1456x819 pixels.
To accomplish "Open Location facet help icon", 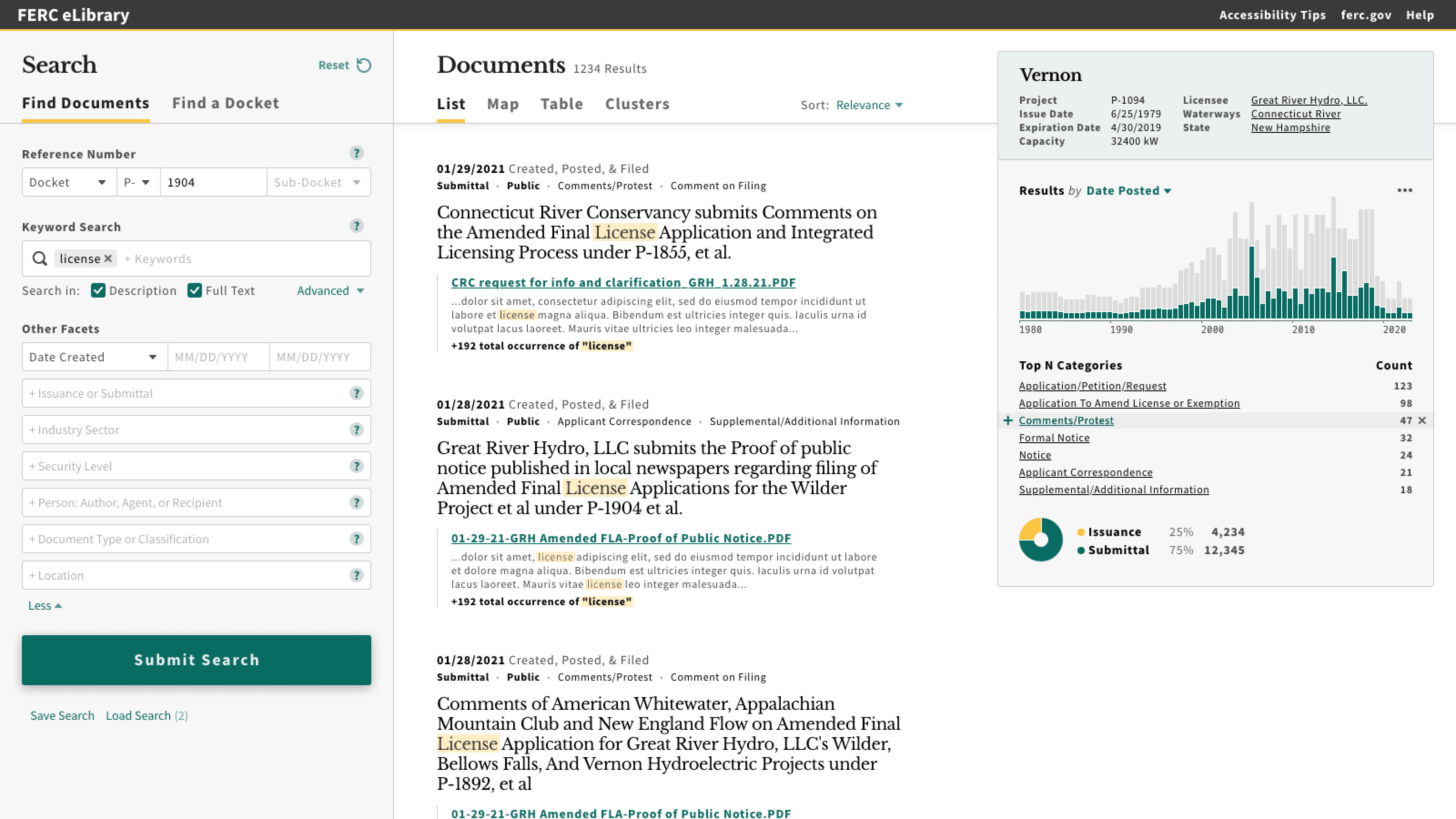I will [x=356, y=576].
